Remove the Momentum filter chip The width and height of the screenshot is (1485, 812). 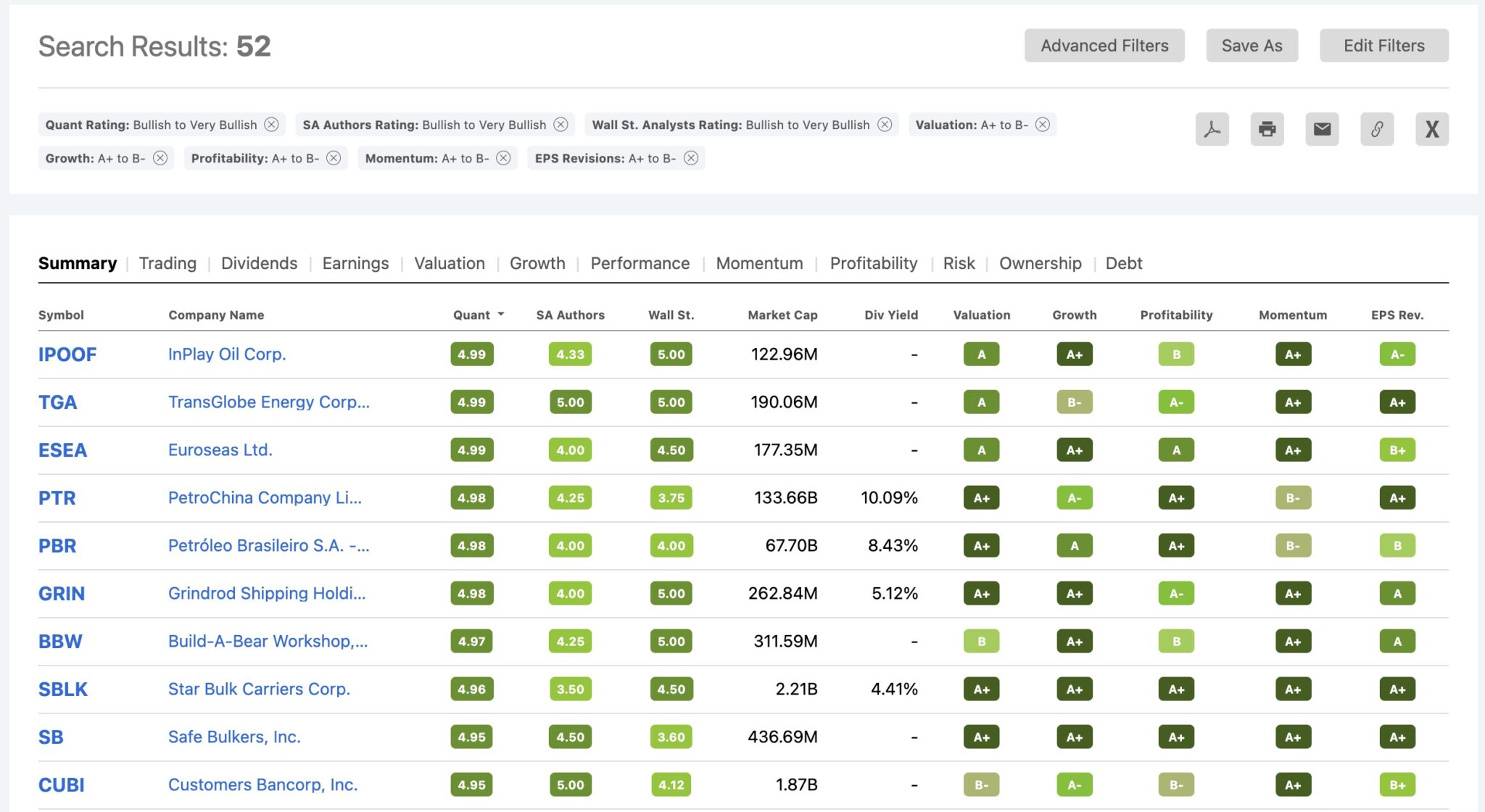[x=503, y=158]
